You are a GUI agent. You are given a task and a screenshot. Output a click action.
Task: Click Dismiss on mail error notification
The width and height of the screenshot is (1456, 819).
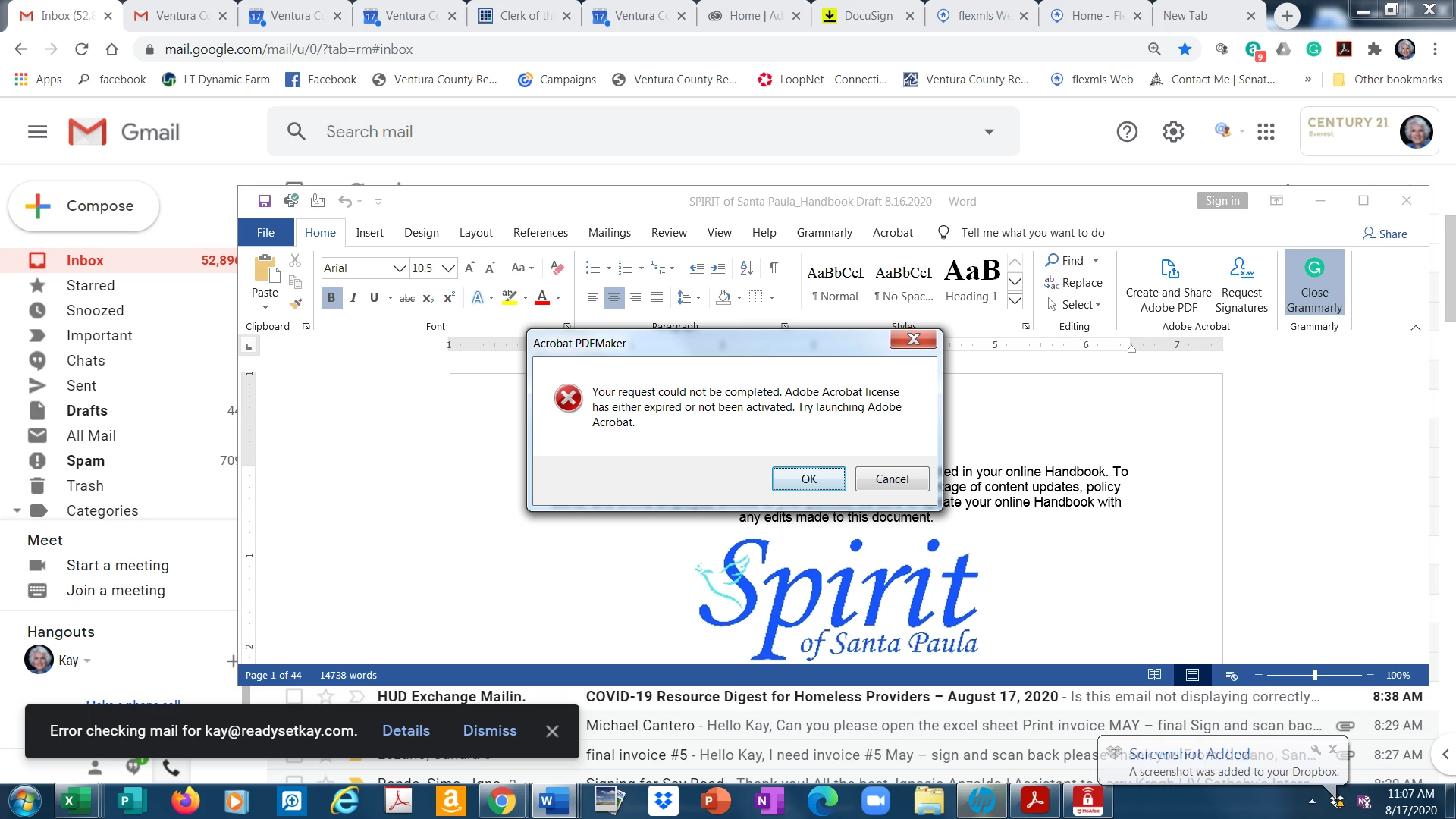[490, 731]
